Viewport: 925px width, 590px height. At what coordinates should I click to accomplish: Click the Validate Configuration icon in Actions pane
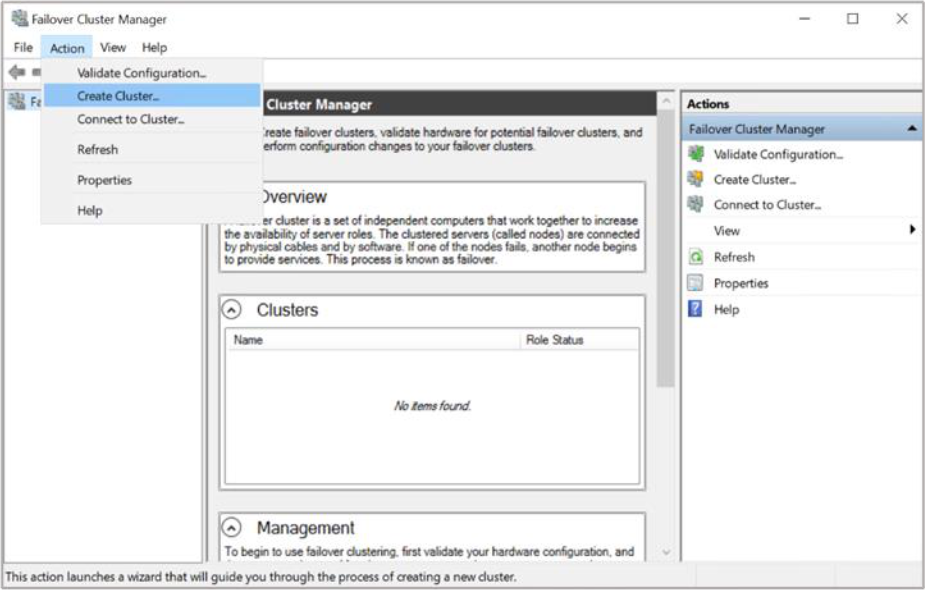(x=696, y=154)
